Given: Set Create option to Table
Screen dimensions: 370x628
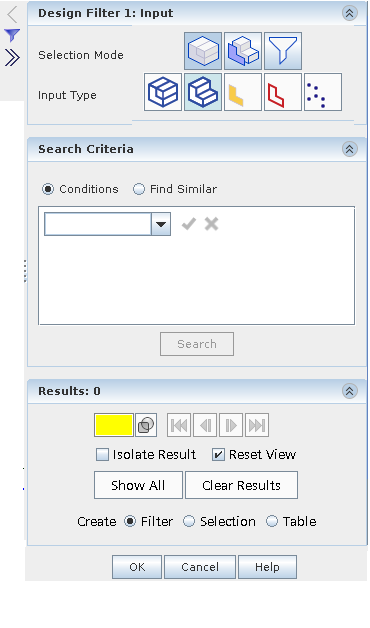Looking at the screenshot, I should pos(272,521).
